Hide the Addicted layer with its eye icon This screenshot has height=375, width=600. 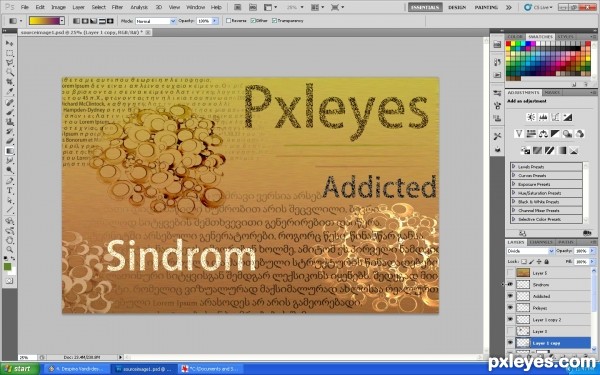pos(510,296)
